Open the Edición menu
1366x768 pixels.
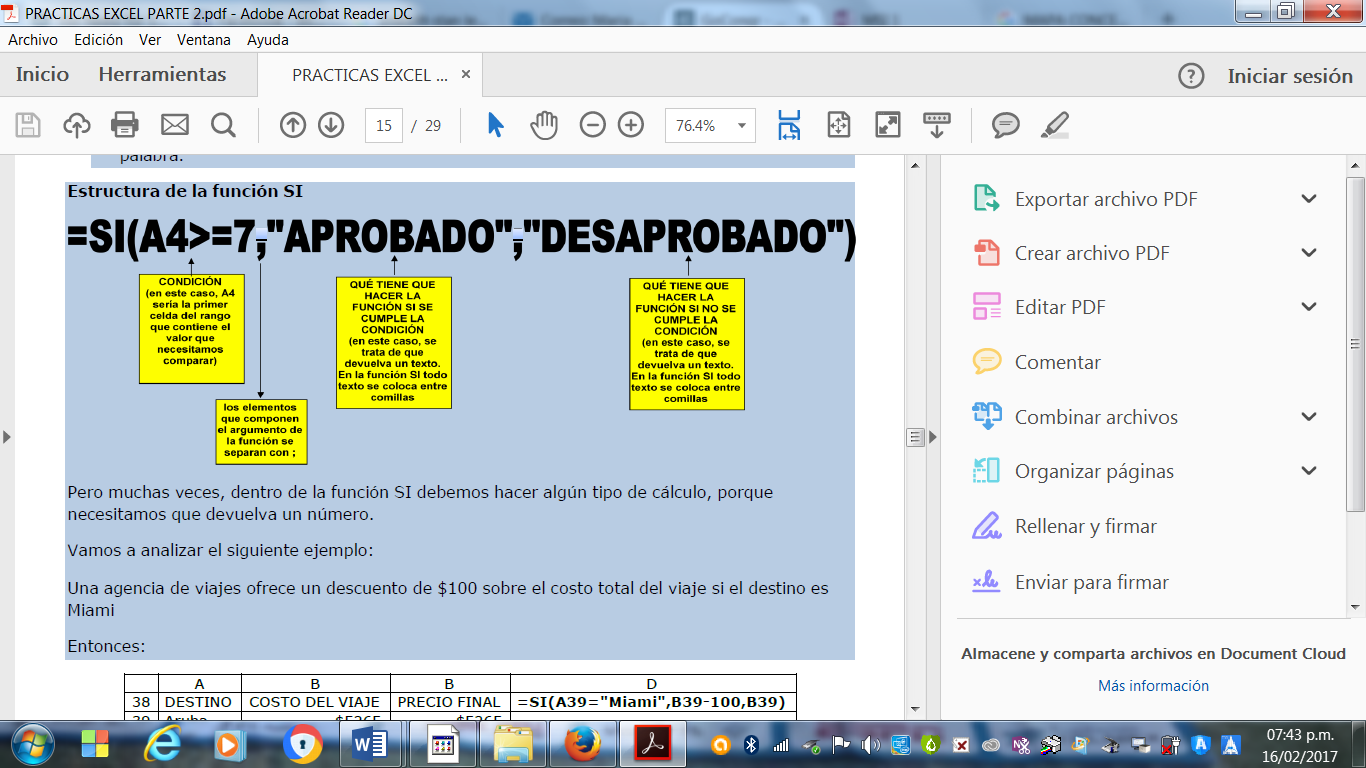point(98,40)
